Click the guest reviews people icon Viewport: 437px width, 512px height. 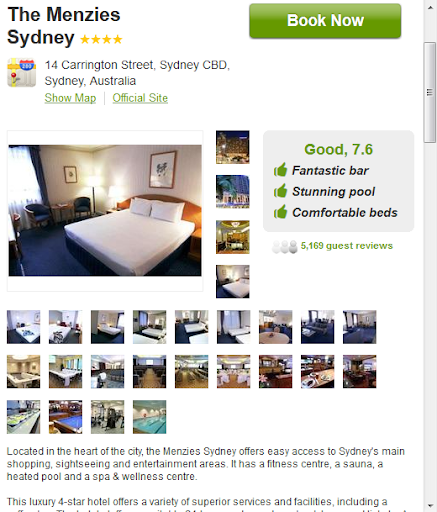pyautogui.click(x=284, y=247)
